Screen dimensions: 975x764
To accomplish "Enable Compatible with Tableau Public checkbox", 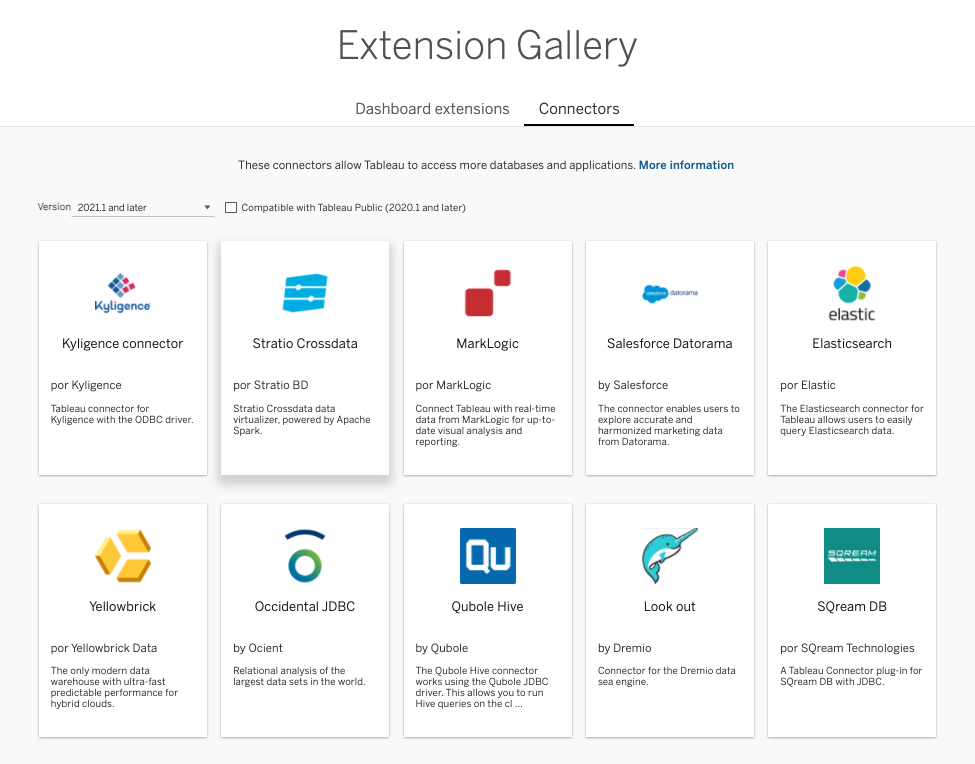I will 232,208.
